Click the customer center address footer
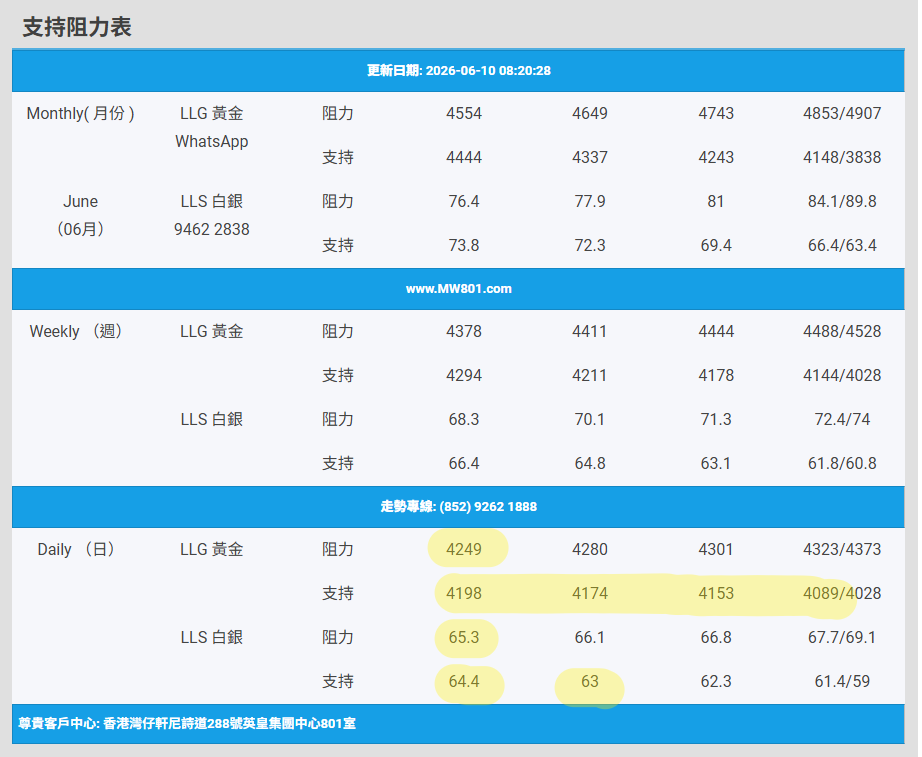Viewport: 922px width, 757px height. (187, 723)
